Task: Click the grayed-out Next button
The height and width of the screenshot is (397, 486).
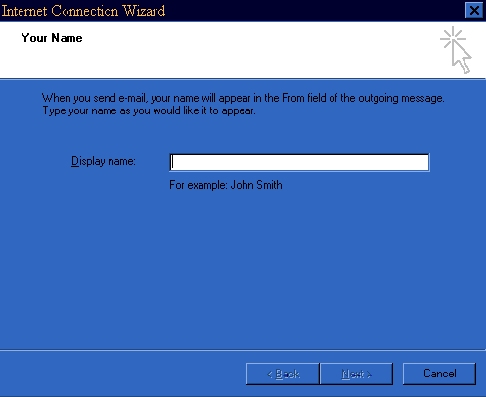Action: coord(356,374)
